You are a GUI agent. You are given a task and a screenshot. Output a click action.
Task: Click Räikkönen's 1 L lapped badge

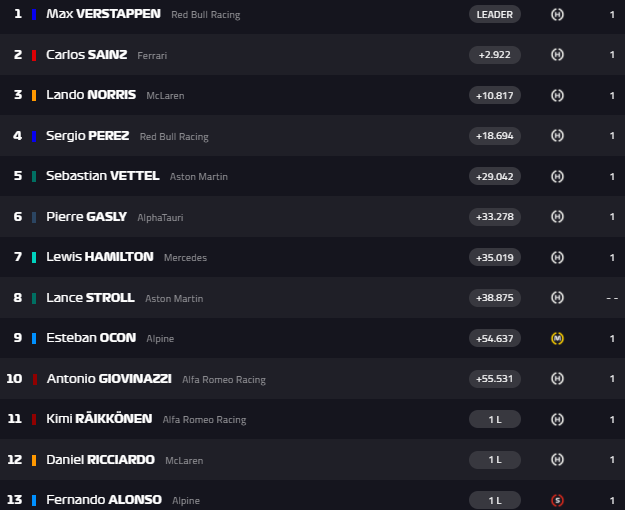(495, 419)
